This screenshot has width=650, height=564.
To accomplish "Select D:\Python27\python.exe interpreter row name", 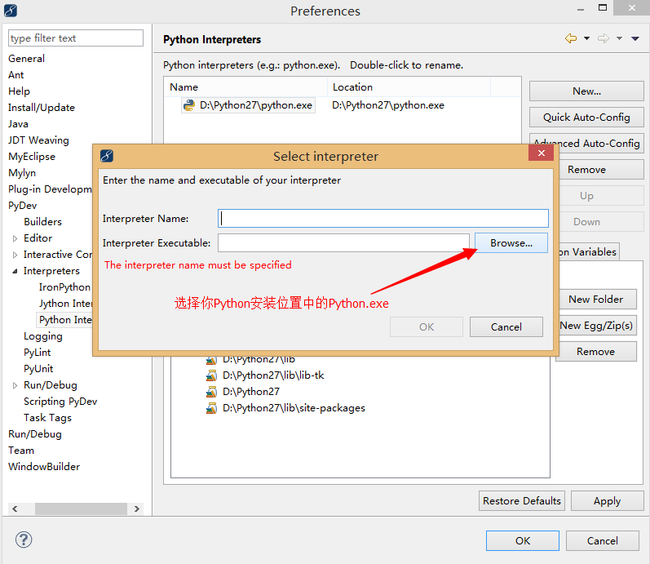I will (x=255, y=105).
